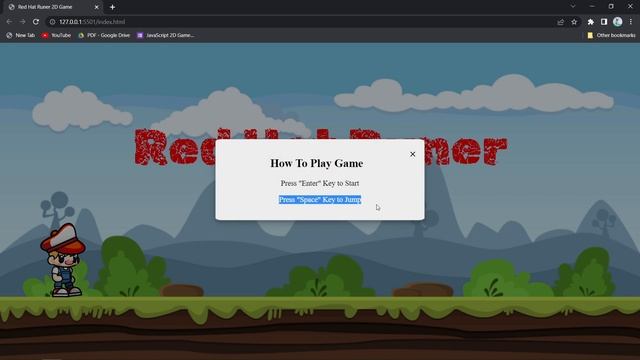
Task: Open the Chrome profile avatar
Action: click(x=618, y=22)
